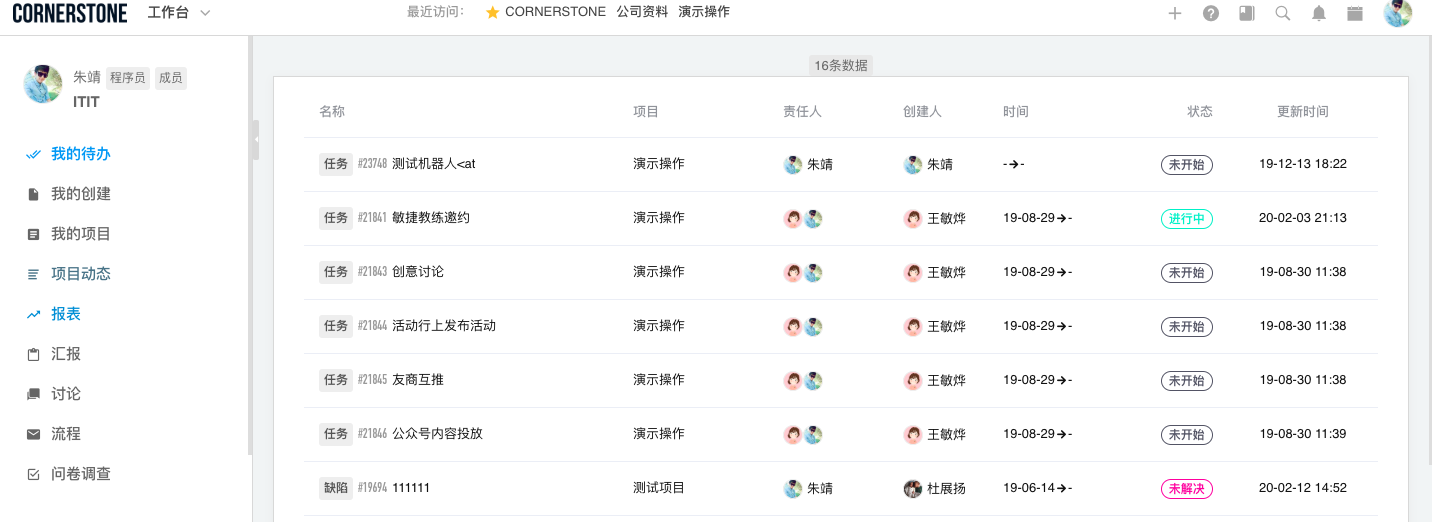Viewport: 1432px width, 522px height.
Task: Open the notifications bell icon
Action: [x=1319, y=13]
